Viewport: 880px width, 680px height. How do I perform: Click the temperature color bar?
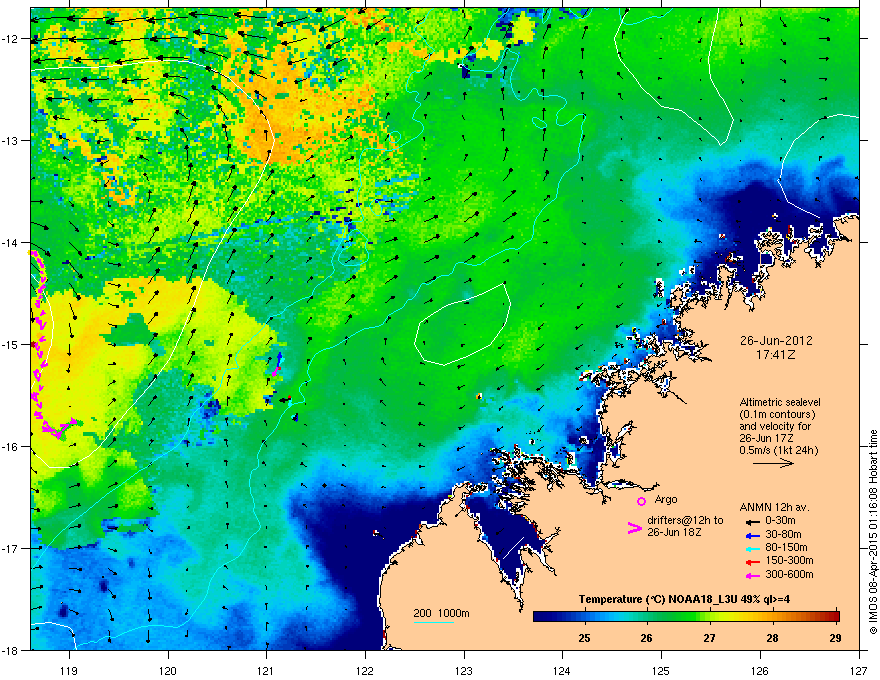click(686, 617)
